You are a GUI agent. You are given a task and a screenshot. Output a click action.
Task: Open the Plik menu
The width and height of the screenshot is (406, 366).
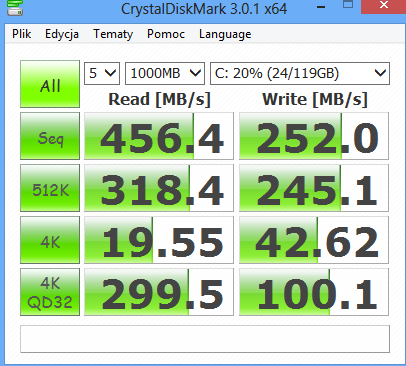point(22,34)
